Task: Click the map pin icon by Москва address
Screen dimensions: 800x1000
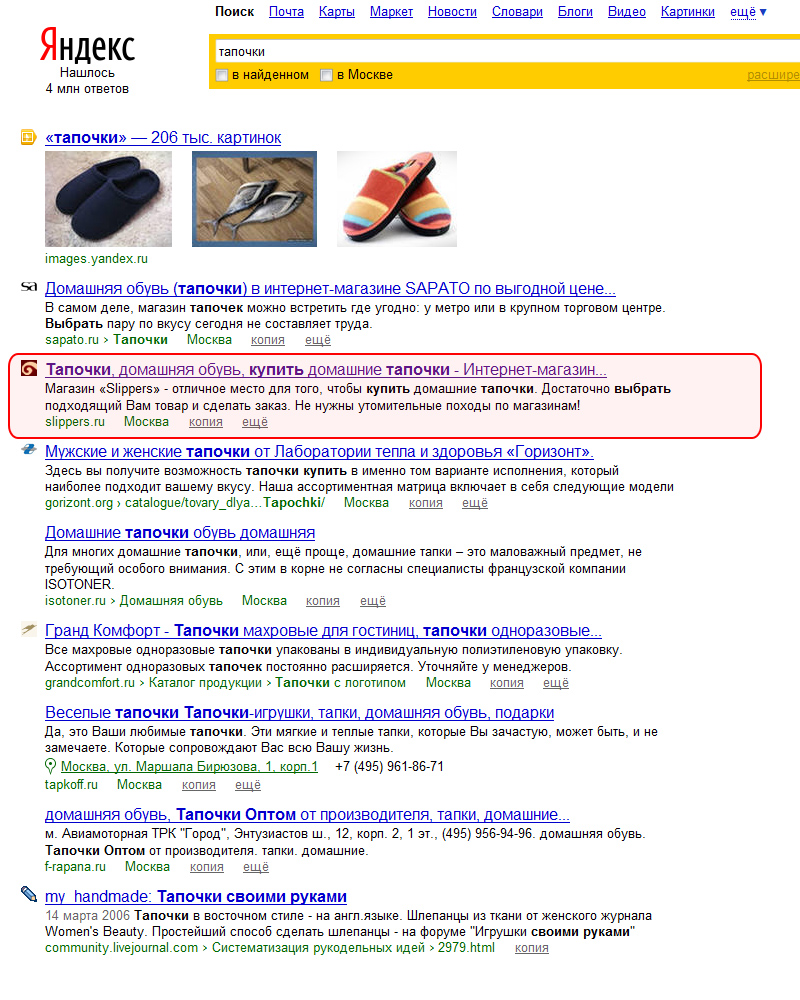Action: (x=50, y=766)
